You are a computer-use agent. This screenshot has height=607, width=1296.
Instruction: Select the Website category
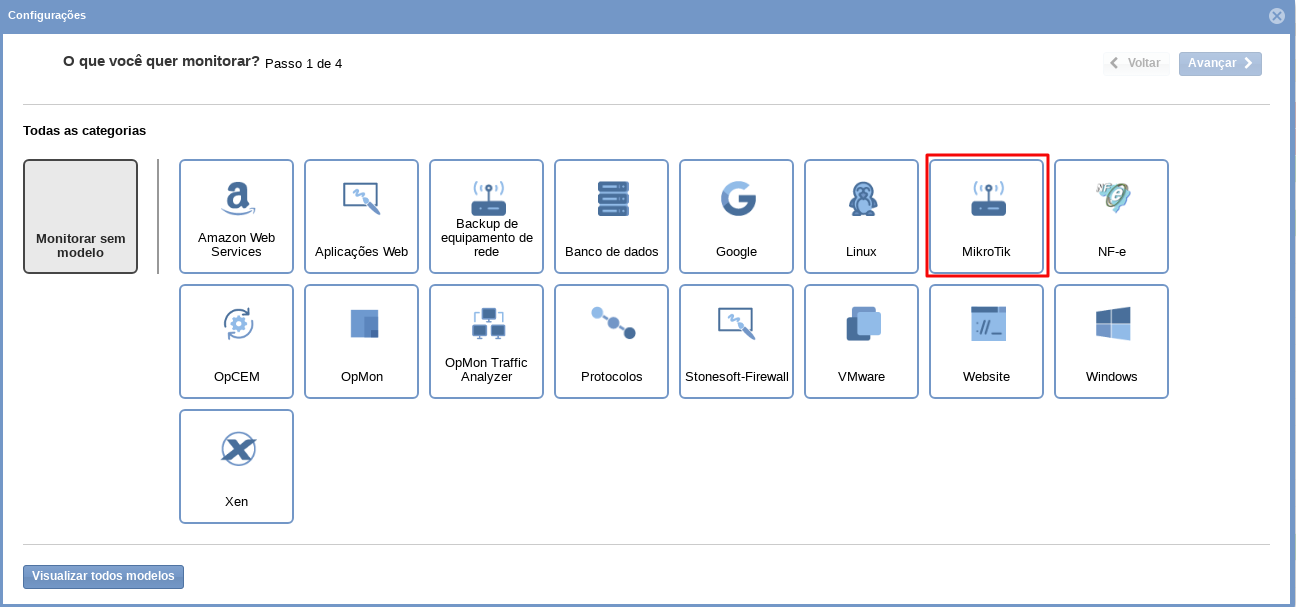[986, 341]
